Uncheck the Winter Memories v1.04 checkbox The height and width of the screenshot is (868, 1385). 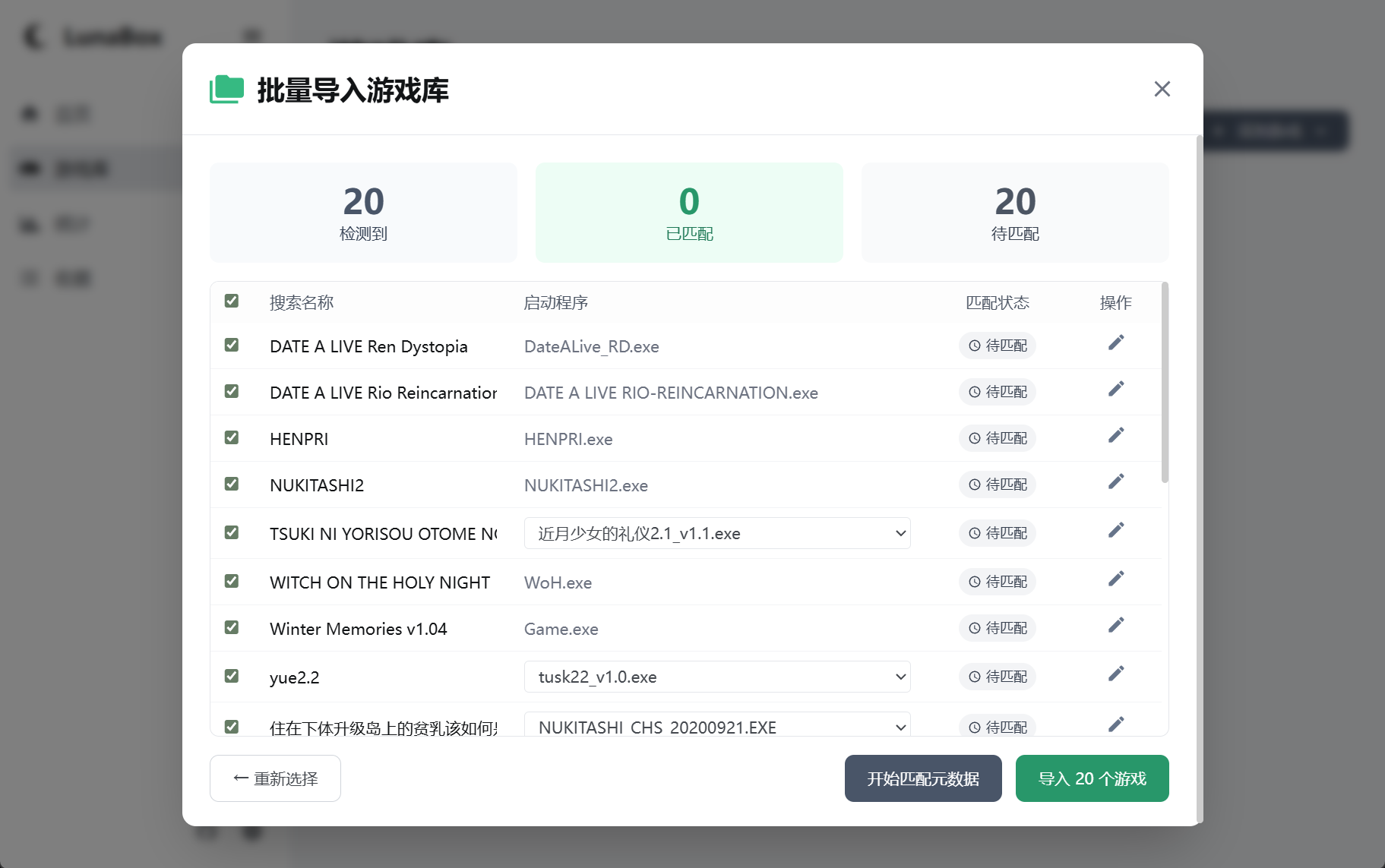click(232, 628)
